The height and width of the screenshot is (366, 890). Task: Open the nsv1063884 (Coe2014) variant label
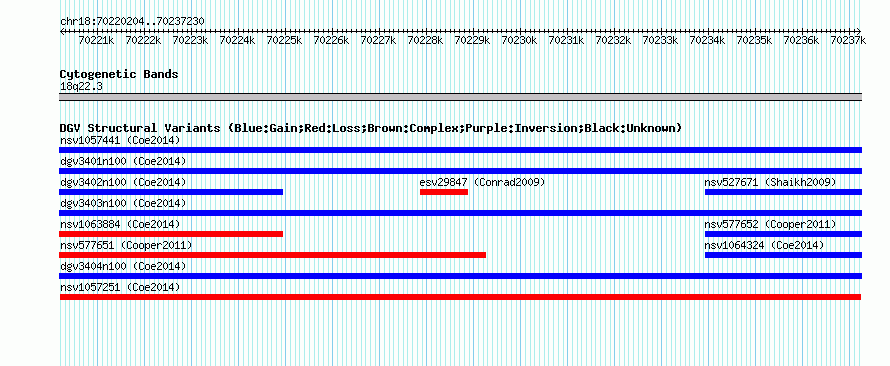pos(120,224)
